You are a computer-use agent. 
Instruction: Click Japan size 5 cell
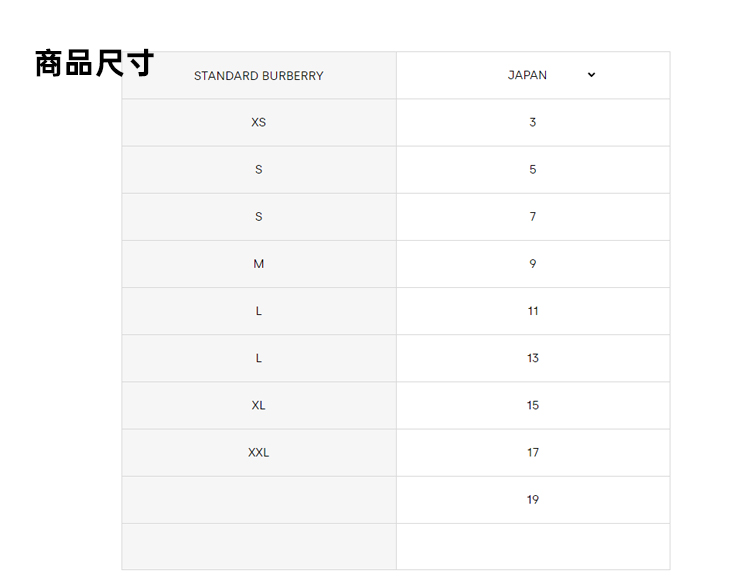533,169
